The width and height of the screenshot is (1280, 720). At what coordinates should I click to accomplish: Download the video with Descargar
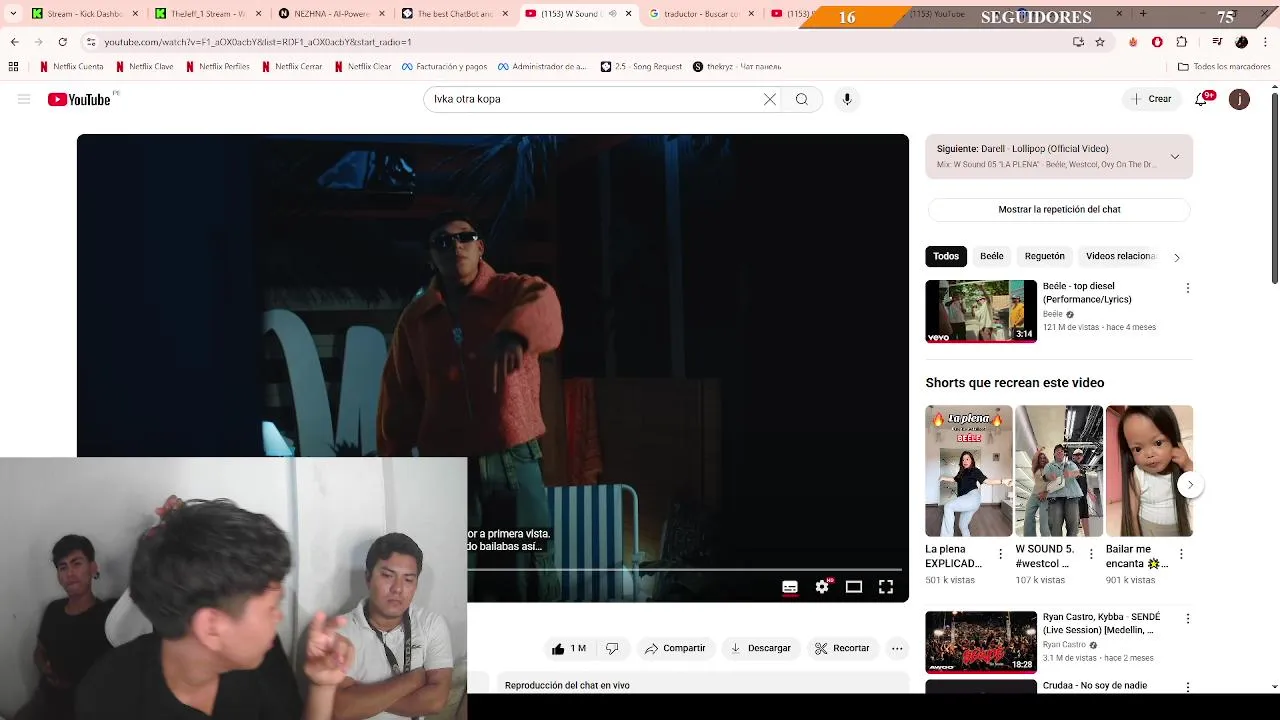[x=761, y=648]
